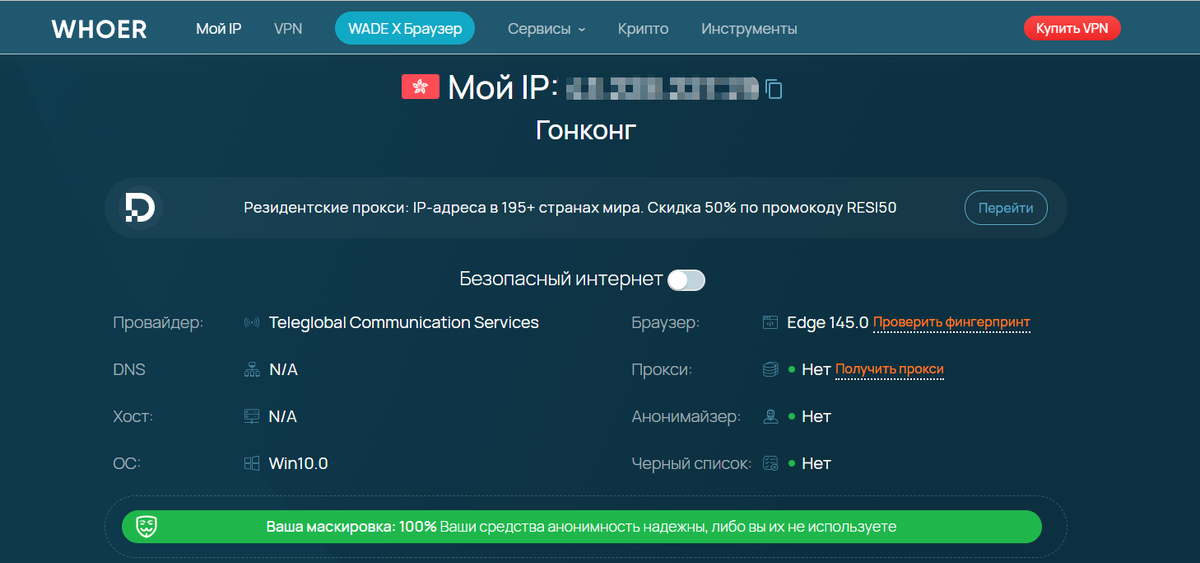The height and width of the screenshot is (563, 1200).
Task: Click the Win10.0 OS value
Action: click(x=298, y=463)
